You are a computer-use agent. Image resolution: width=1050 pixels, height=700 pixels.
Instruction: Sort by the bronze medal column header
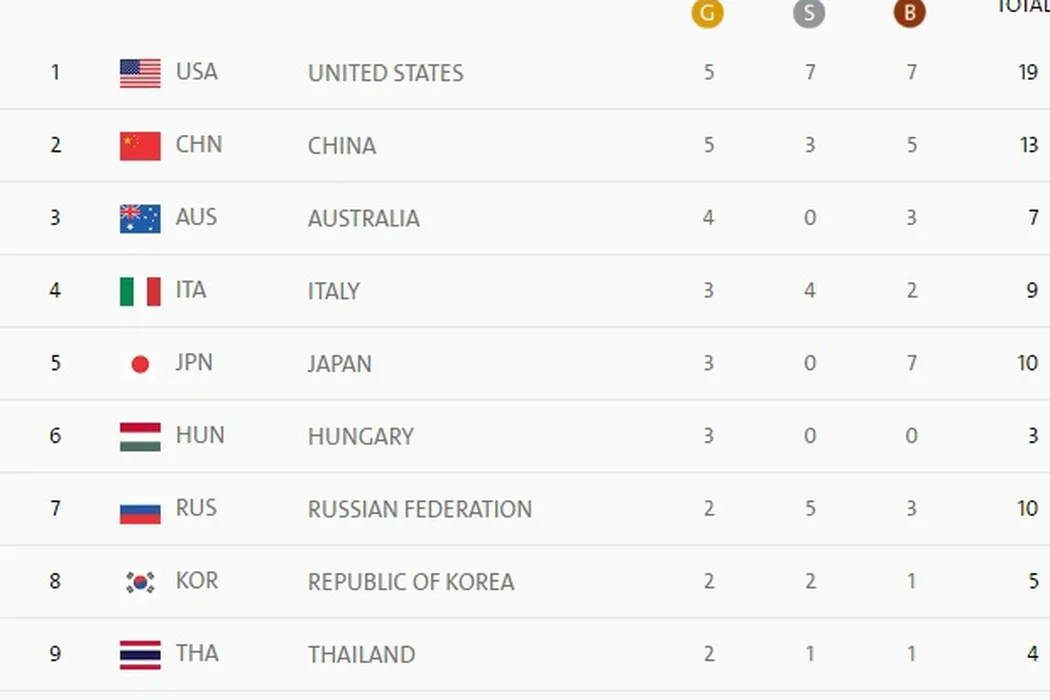(x=910, y=13)
